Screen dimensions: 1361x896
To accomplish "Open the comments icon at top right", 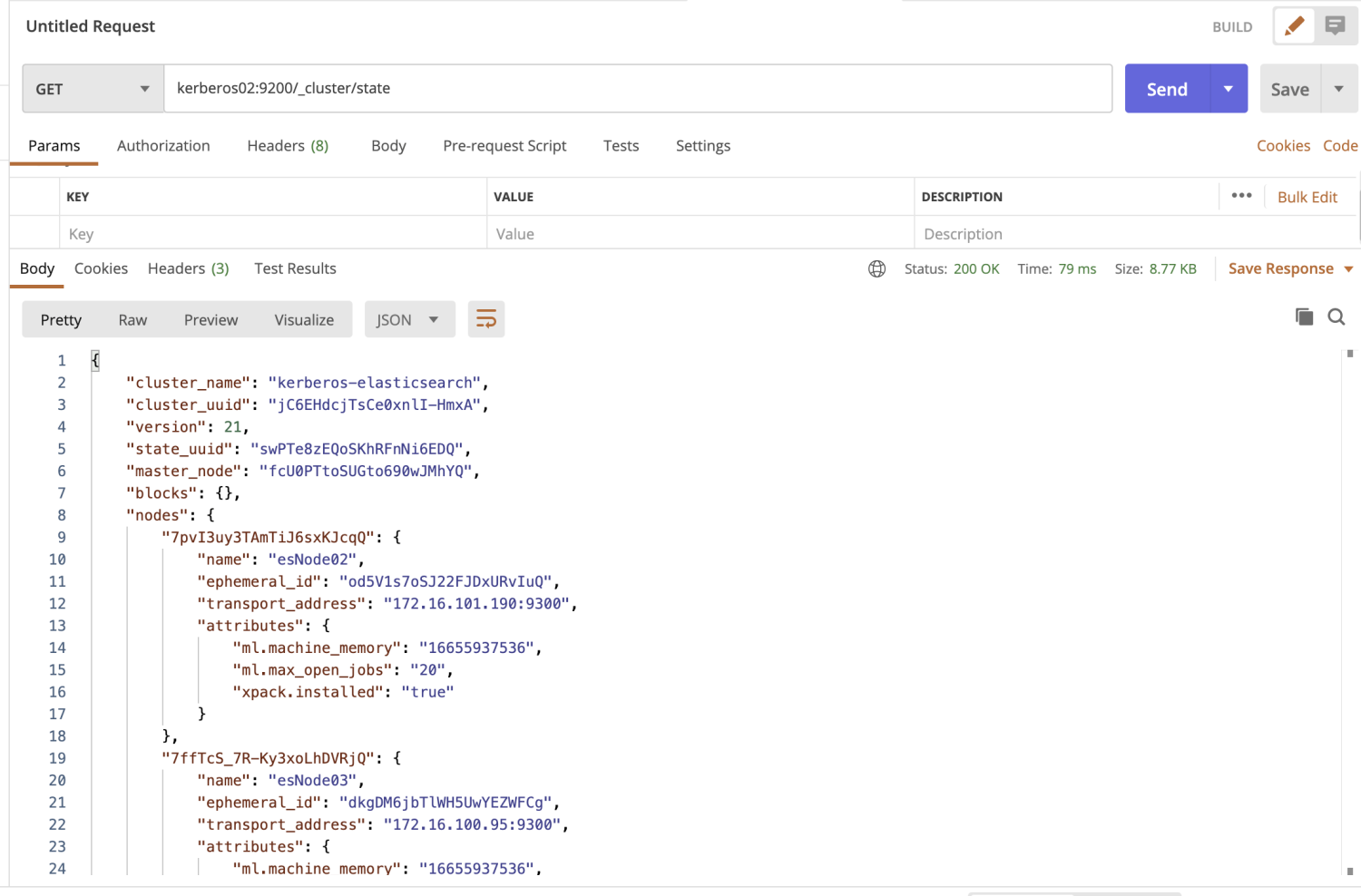I will coord(1335,26).
